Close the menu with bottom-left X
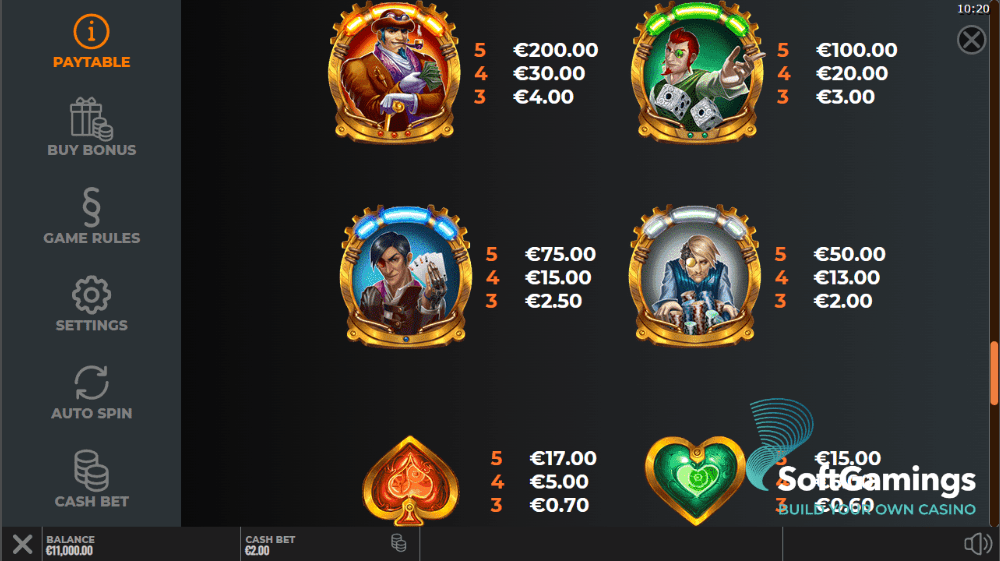The height and width of the screenshot is (561, 1000). point(22,544)
